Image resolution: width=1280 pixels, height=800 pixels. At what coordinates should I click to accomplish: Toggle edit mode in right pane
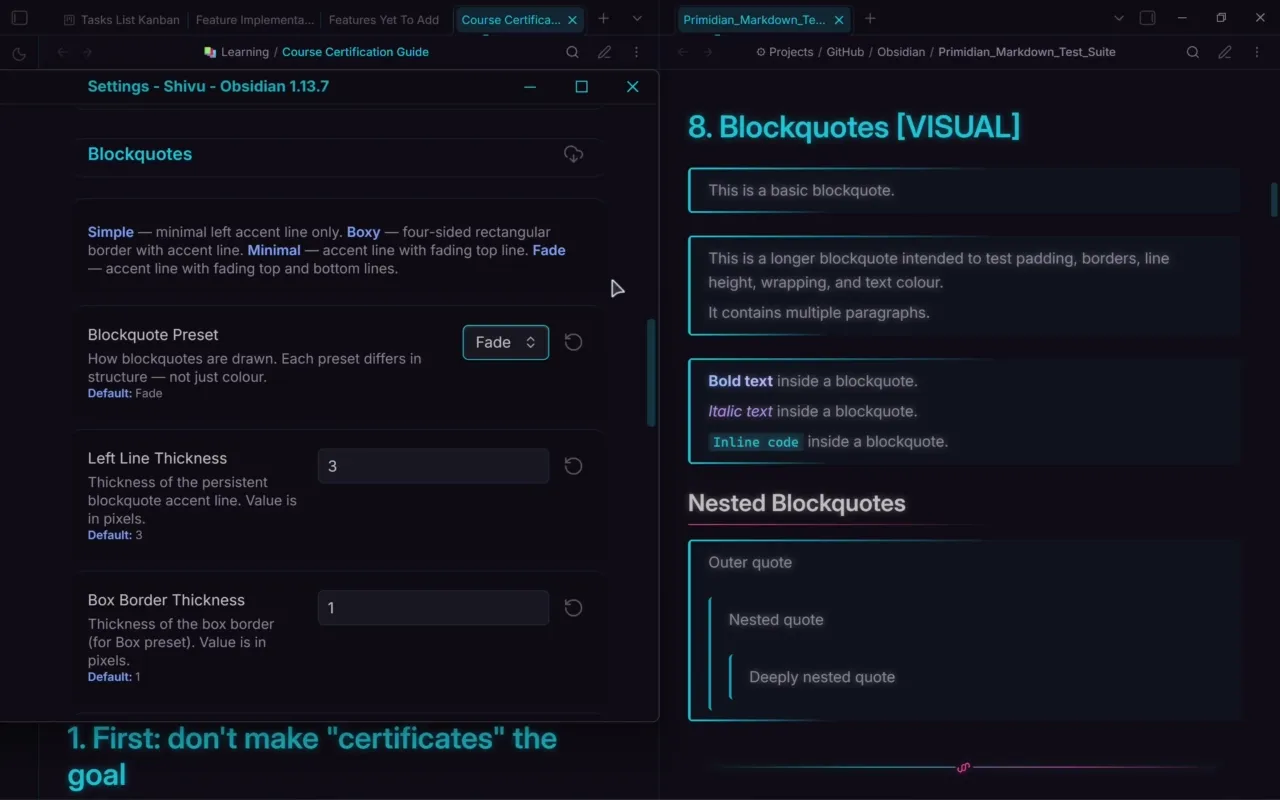(x=1225, y=52)
